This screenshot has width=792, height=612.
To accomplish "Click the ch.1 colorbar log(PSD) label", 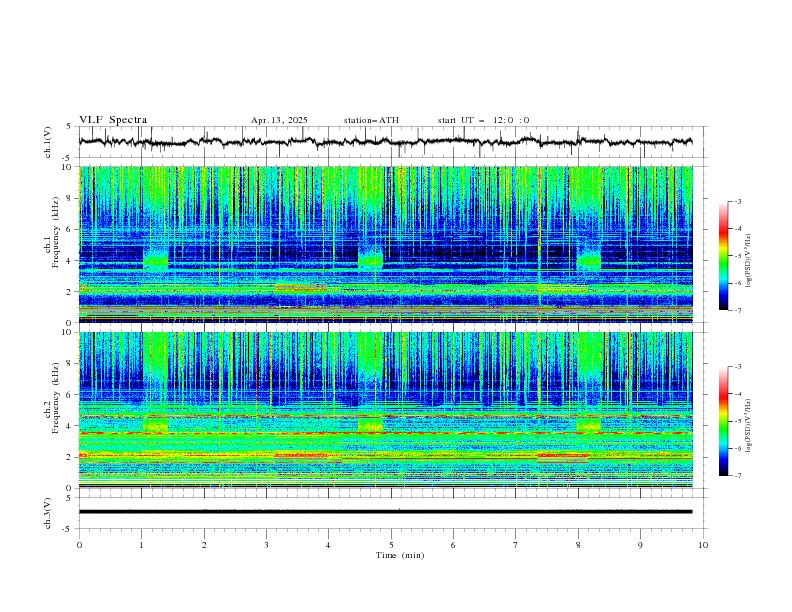I will [748, 262].
